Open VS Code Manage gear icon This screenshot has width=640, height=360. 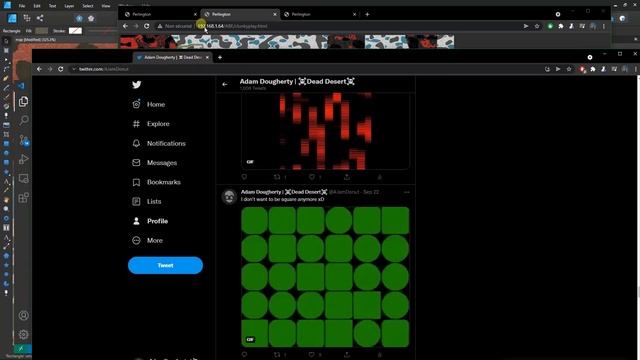tap(24, 334)
